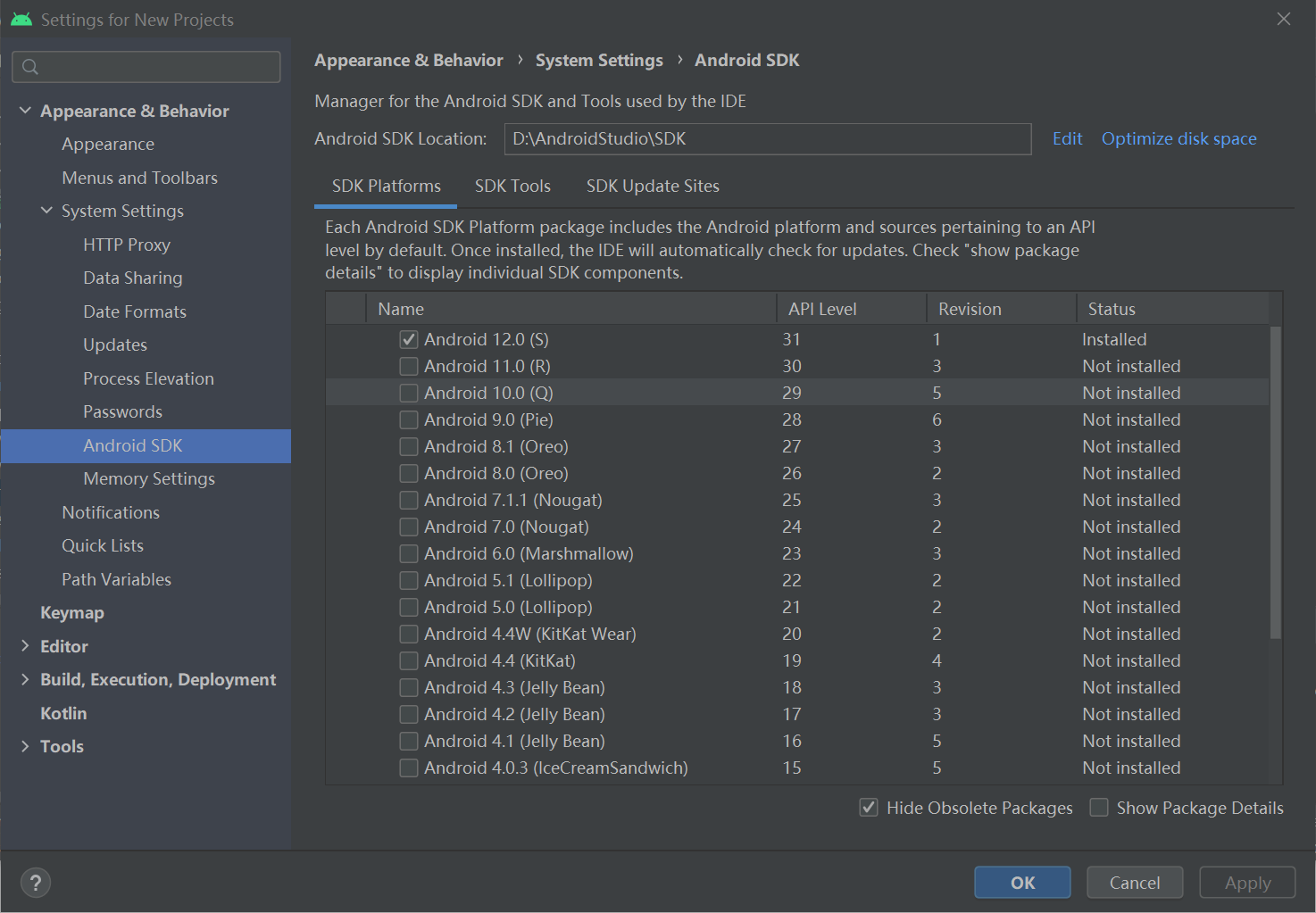Image resolution: width=1316 pixels, height=913 pixels.
Task: Select Android 4.0.3 (IceCreamSandwich) row name
Action: pos(556,768)
